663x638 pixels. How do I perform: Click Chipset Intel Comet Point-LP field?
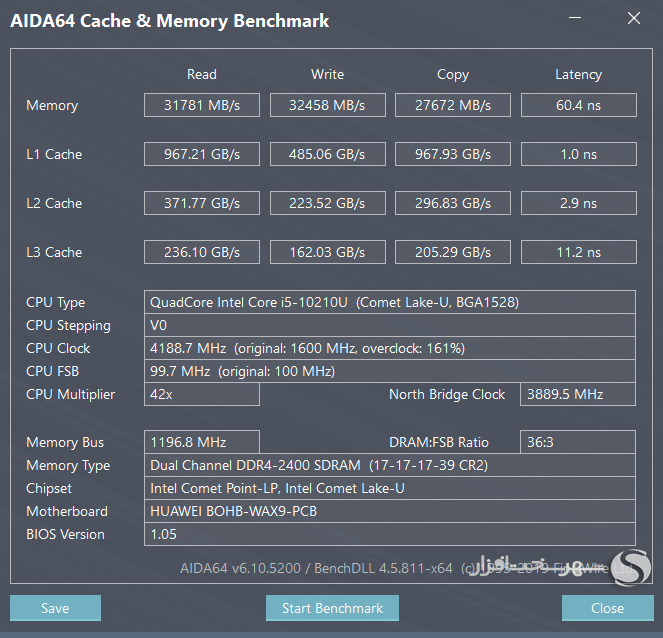pos(390,488)
